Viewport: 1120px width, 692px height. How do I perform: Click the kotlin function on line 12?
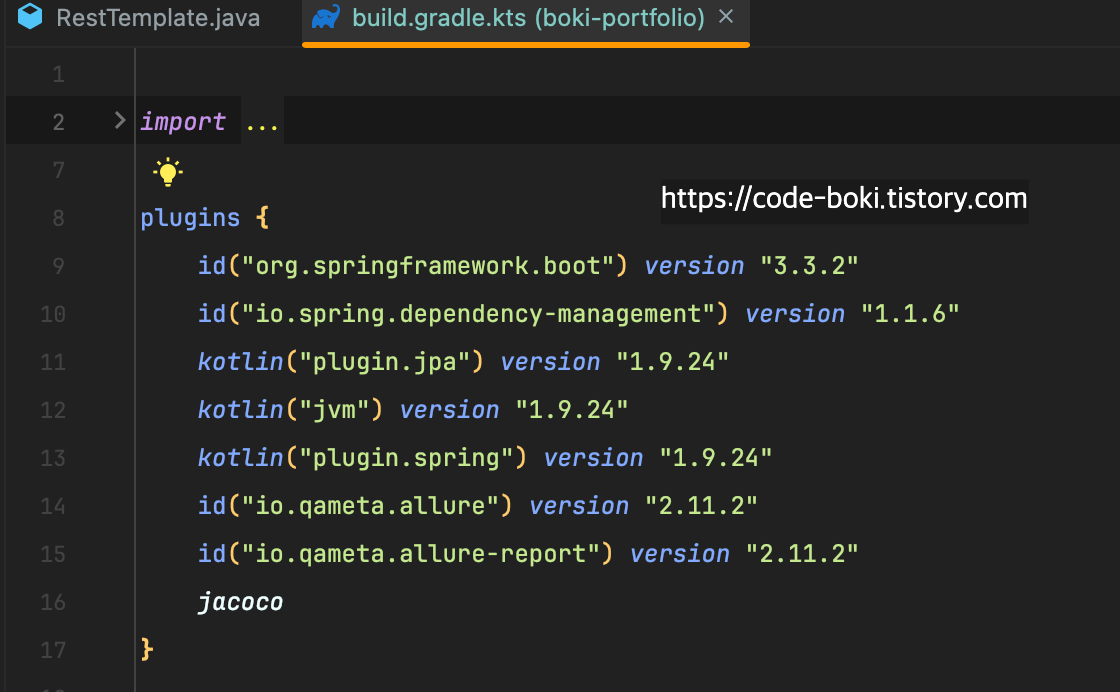(x=241, y=409)
